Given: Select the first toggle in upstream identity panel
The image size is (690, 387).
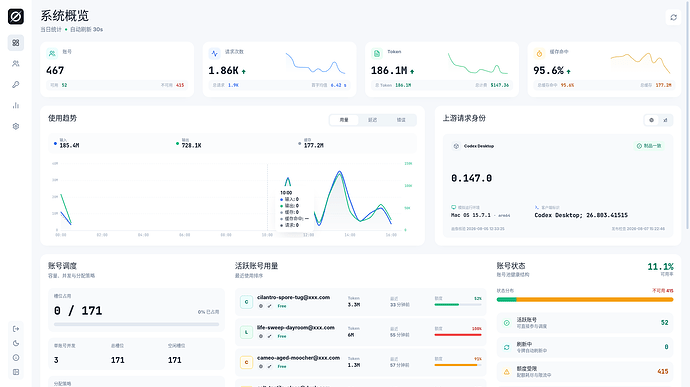Looking at the screenshot, I should [652, 120].
